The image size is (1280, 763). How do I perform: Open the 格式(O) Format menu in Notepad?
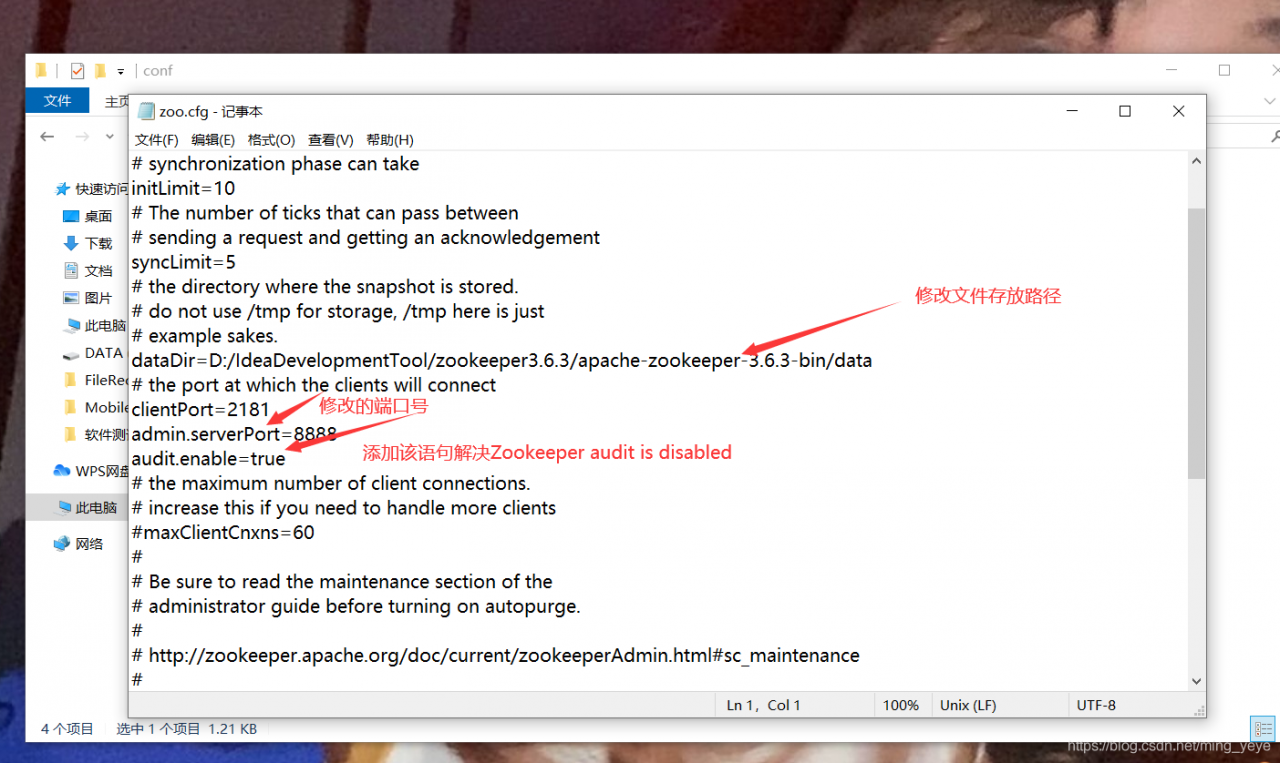coord(271,140)
